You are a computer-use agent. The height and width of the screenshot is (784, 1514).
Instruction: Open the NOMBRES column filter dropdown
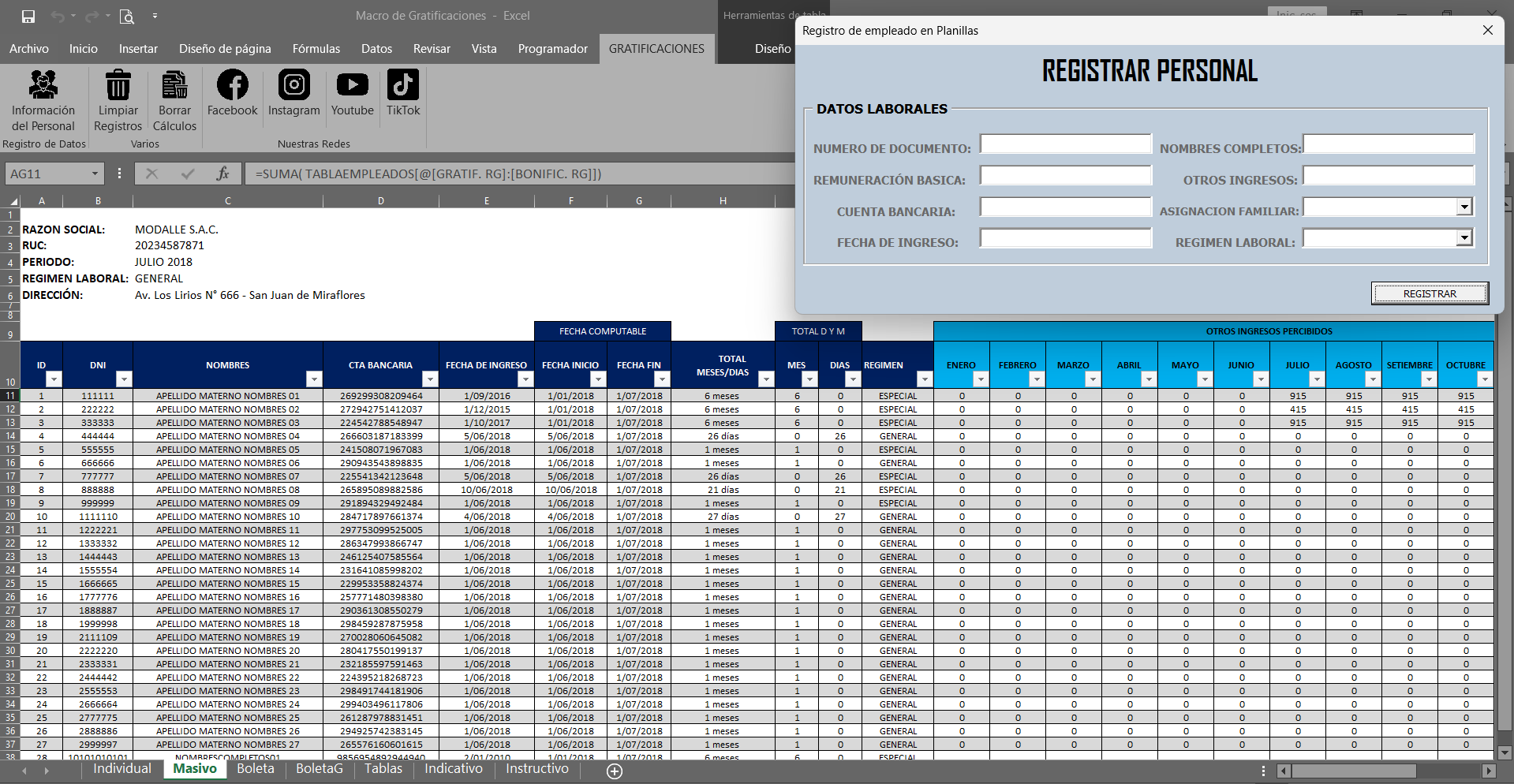(x=314, y=379)
